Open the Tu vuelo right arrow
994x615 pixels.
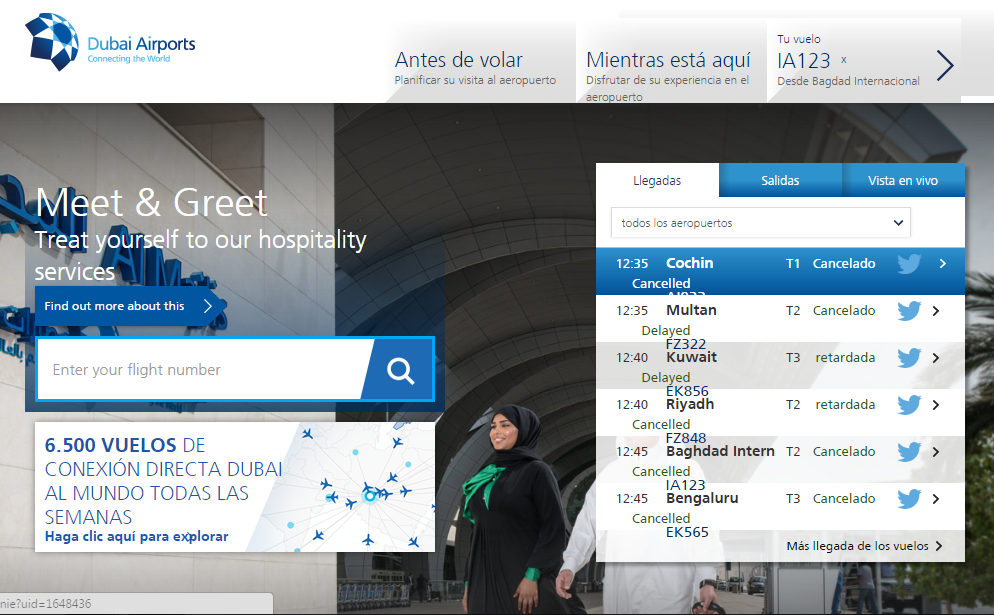click(945, 65)
